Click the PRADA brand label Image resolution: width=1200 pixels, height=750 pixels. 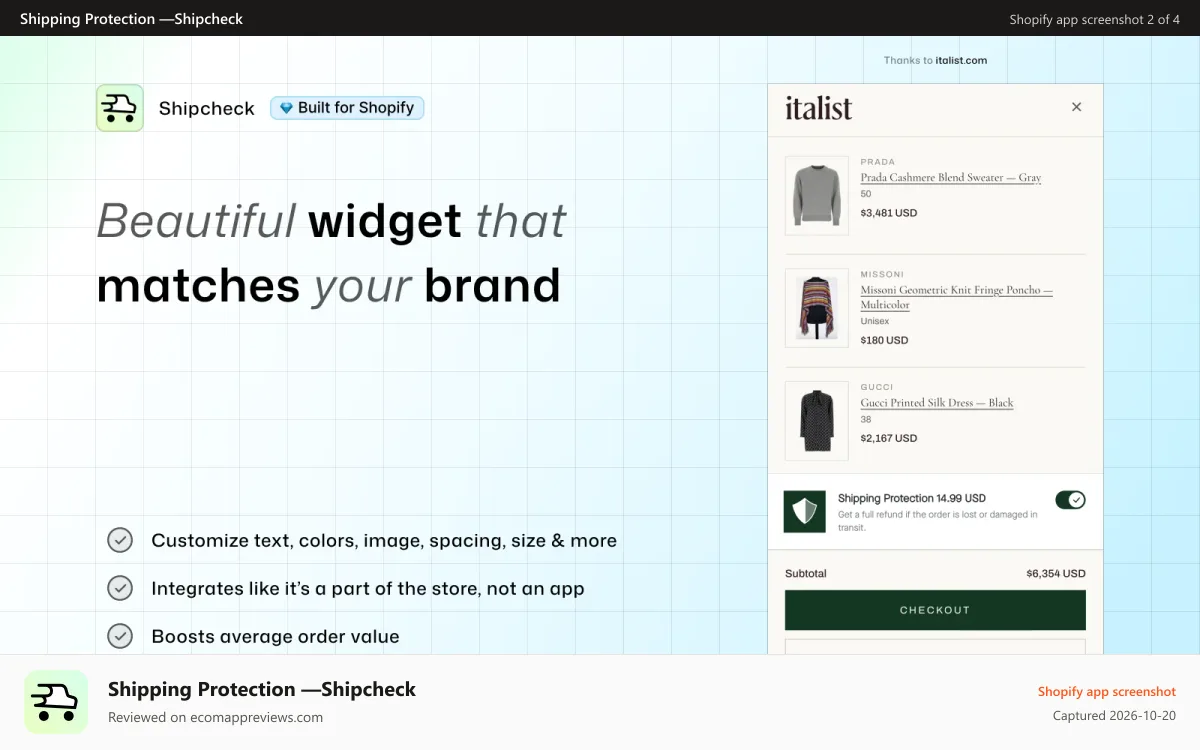pyautogui.click(x=878, y=162)
